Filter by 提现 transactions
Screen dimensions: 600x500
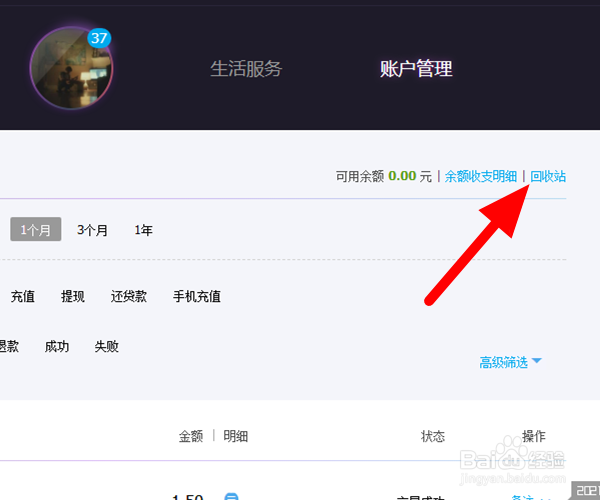click(73, 296)
